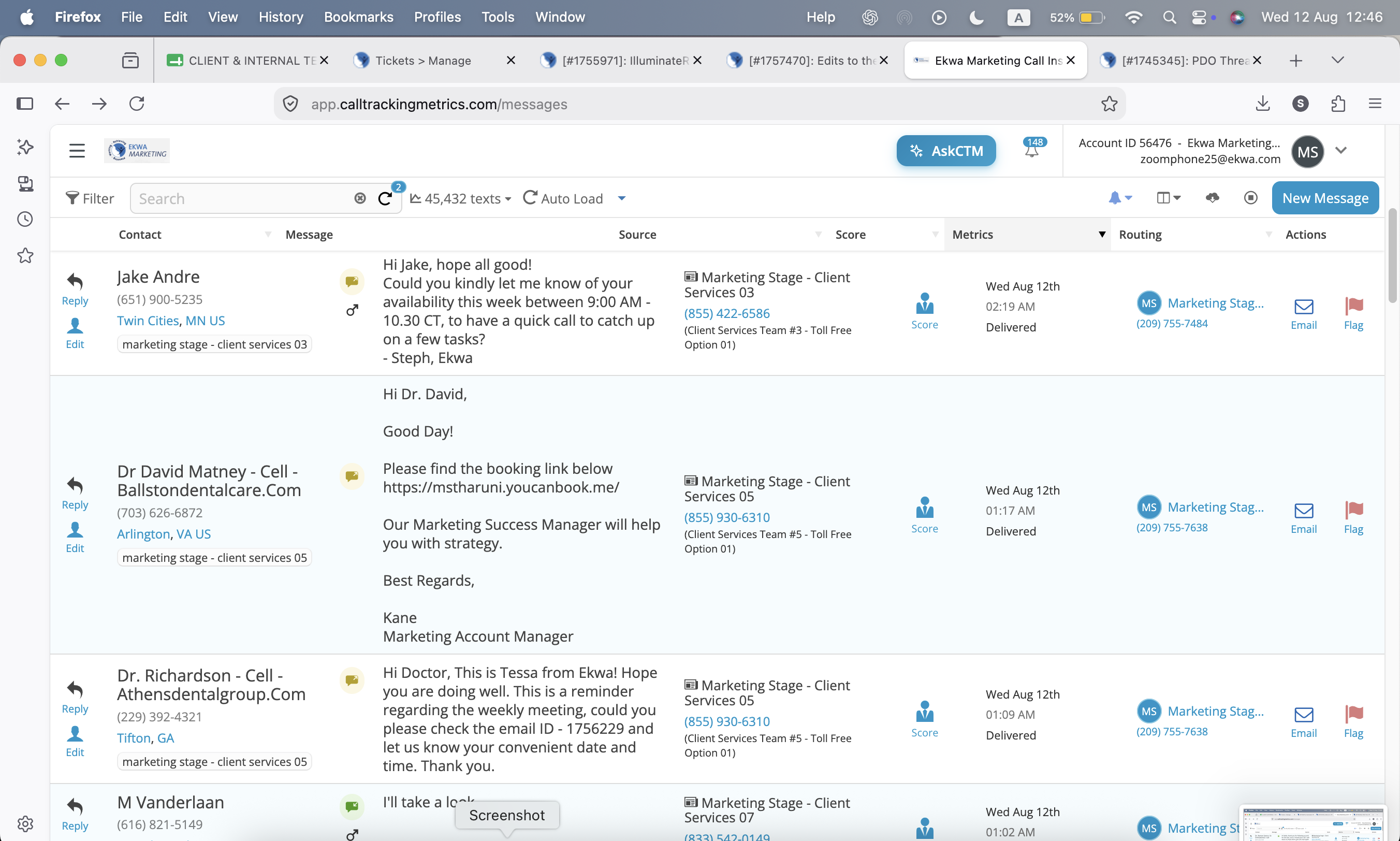Click the tracking protection shield icon
The image size is (1400, 841).
coord(290,104)
